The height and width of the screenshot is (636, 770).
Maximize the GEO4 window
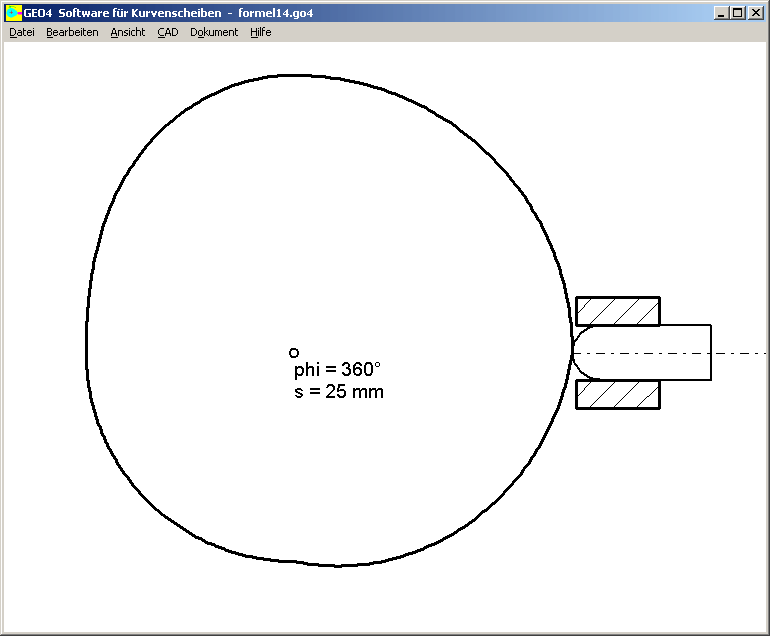point(738,13)
